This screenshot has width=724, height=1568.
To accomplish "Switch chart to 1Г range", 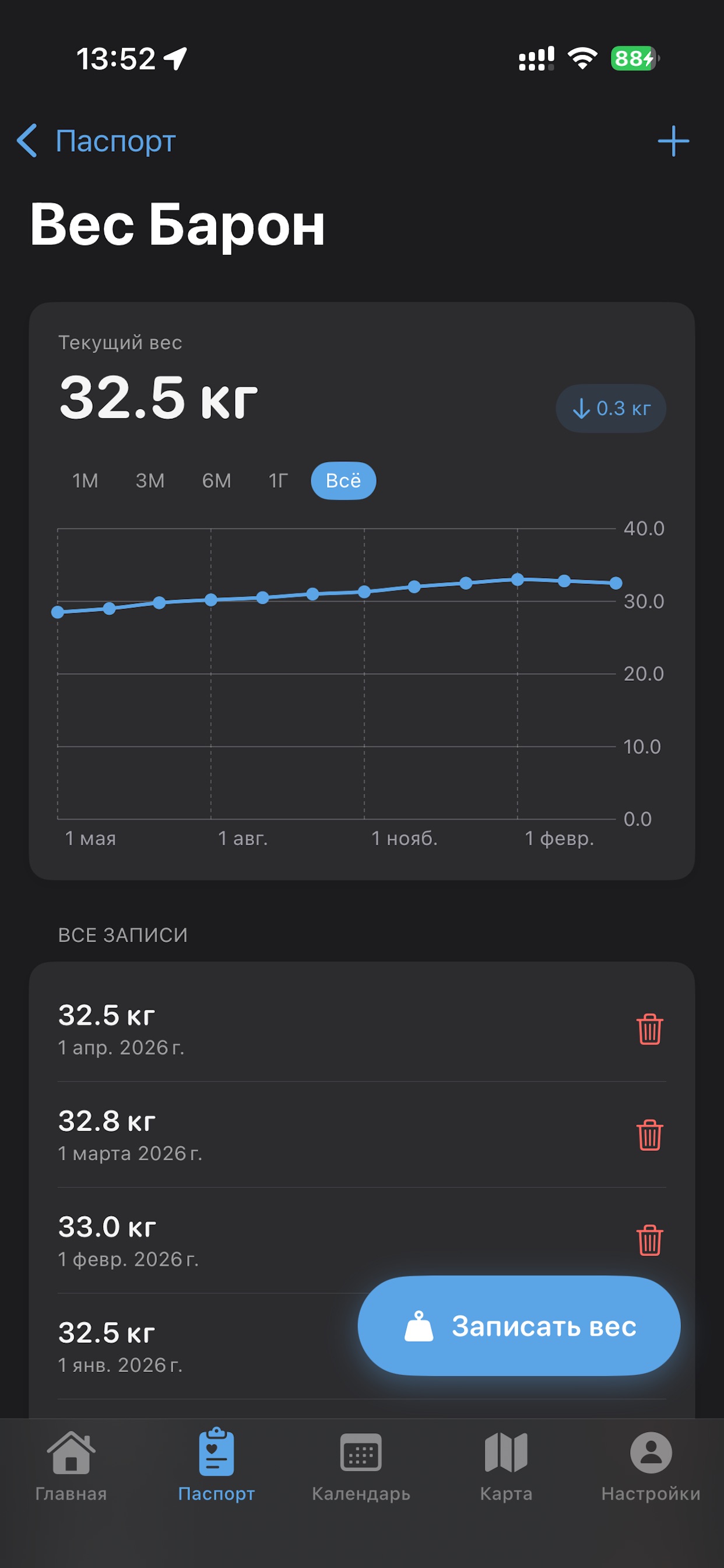I will [x=278, y=481].
